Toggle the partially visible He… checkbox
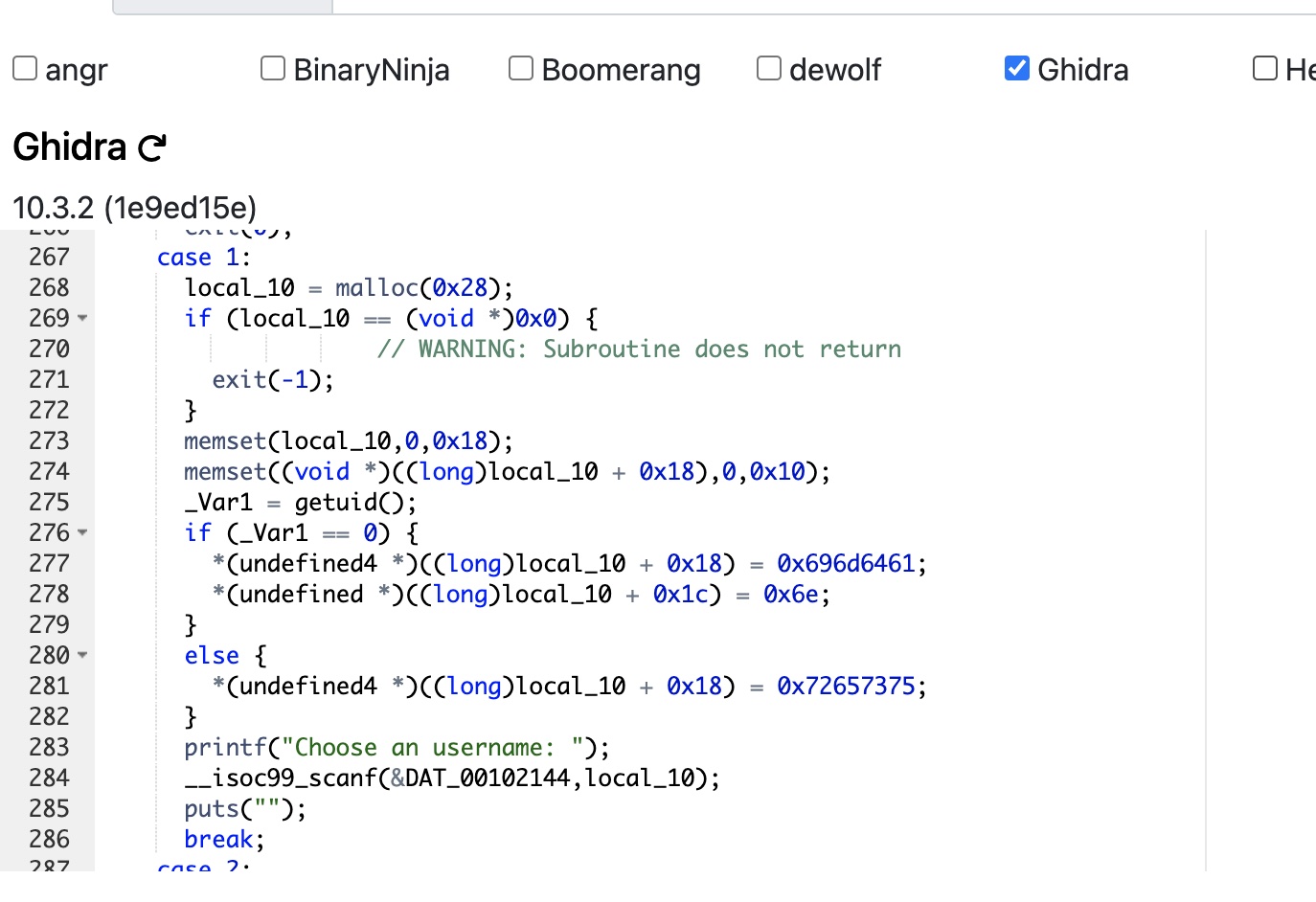 (x=1265, y=68)
